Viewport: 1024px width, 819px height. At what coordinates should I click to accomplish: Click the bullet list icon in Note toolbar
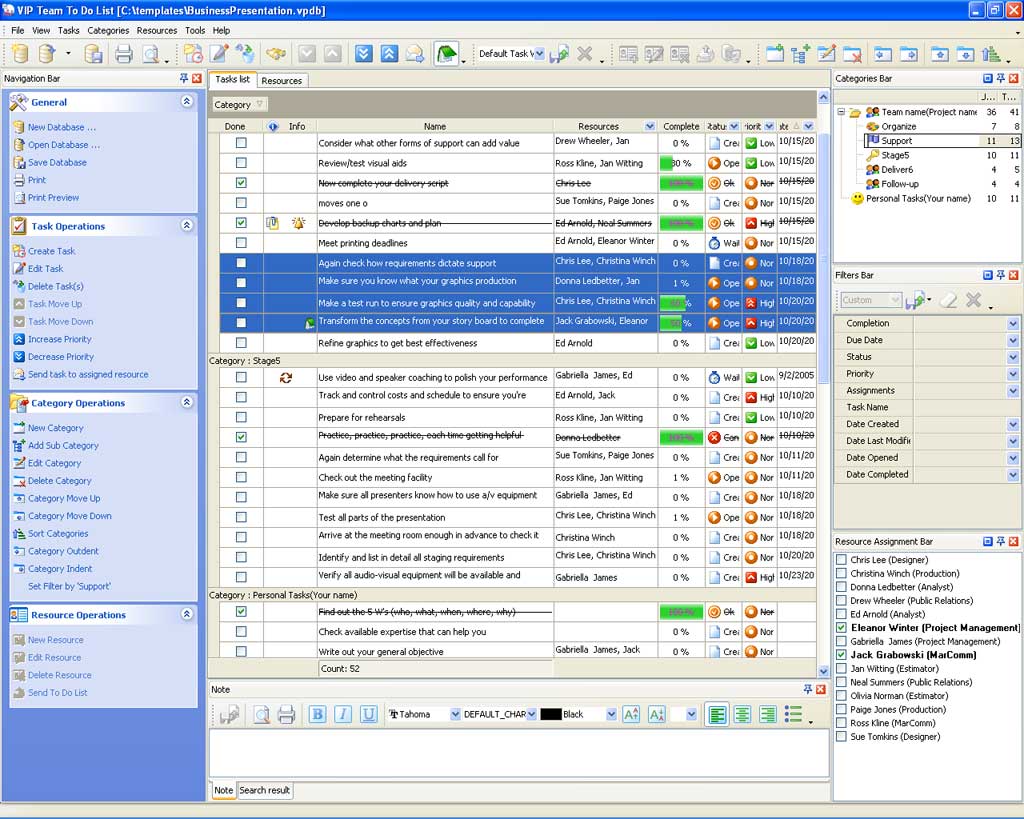(x=794, y=714)
